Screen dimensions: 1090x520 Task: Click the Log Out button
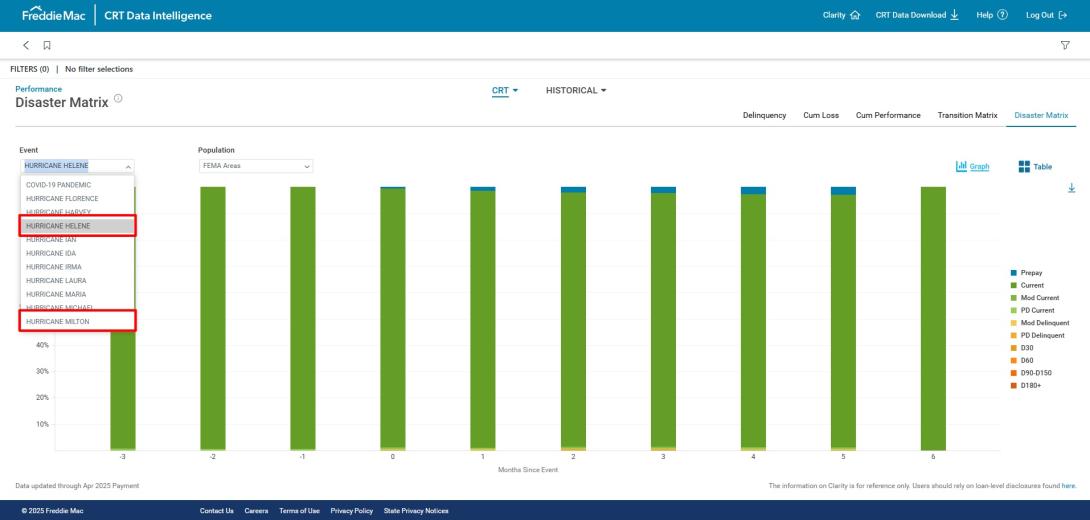[1046, 15]
